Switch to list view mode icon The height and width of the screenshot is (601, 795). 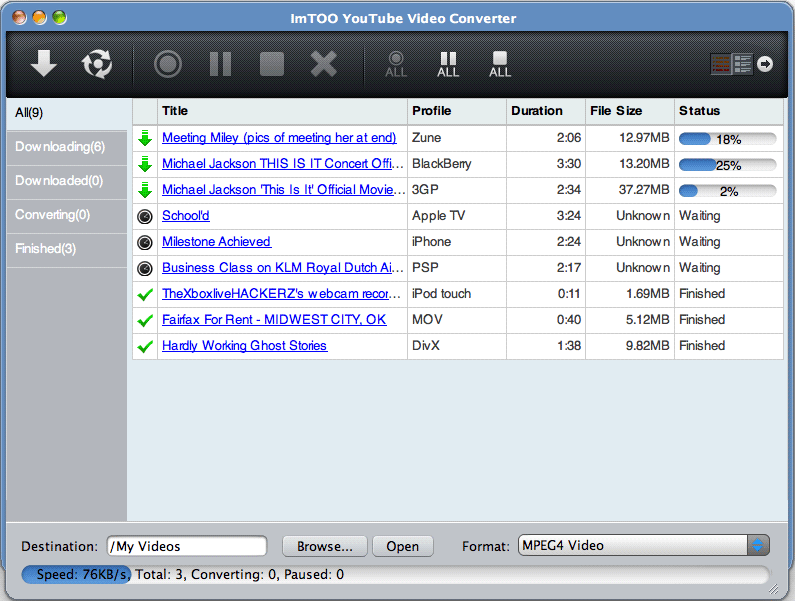[743, 64]
